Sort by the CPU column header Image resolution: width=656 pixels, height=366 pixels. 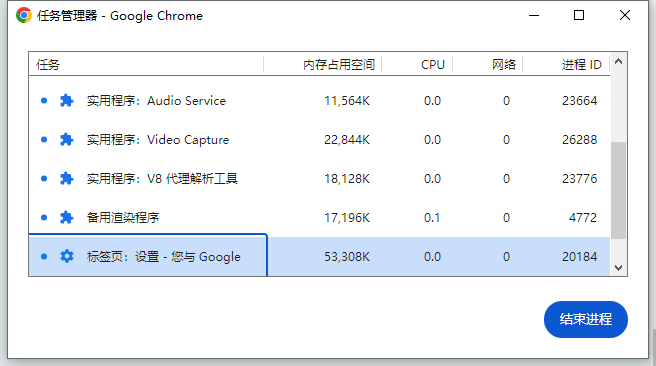(417, 64)
